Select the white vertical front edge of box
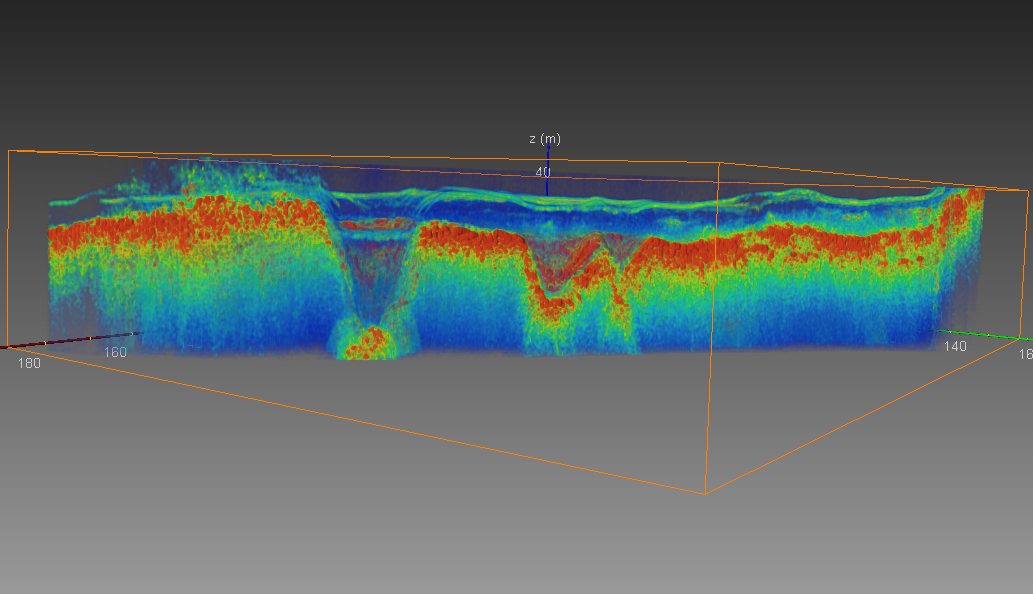Screen dimensions: 1033x594 [712, 330]
